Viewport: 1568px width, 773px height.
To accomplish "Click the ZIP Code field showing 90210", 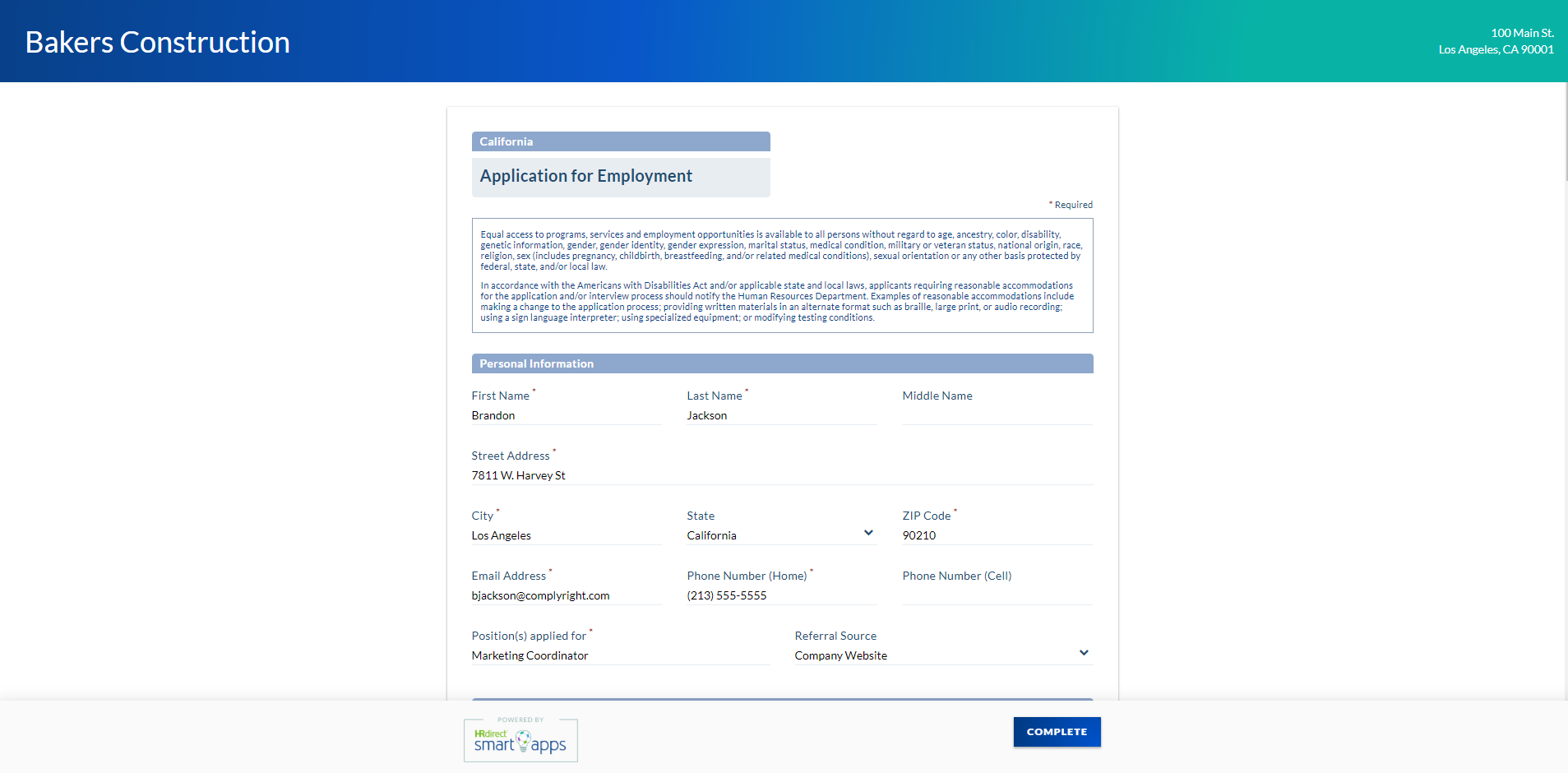I will [x=996, y=535].
